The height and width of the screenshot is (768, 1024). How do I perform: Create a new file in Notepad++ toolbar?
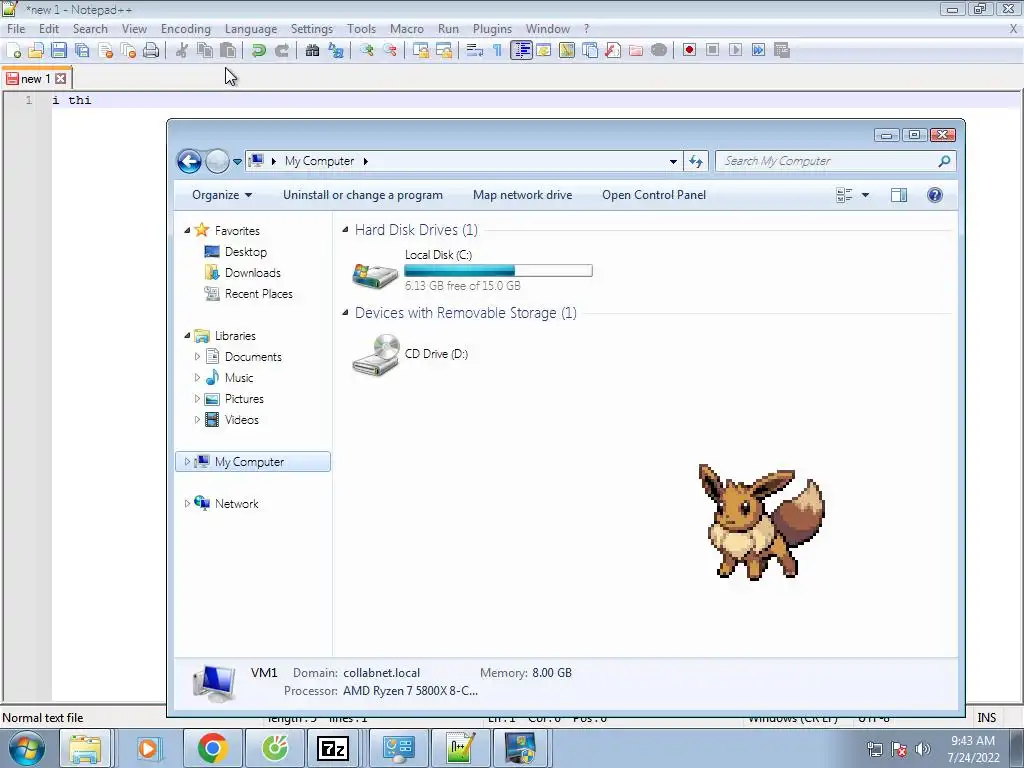point(13,50)
